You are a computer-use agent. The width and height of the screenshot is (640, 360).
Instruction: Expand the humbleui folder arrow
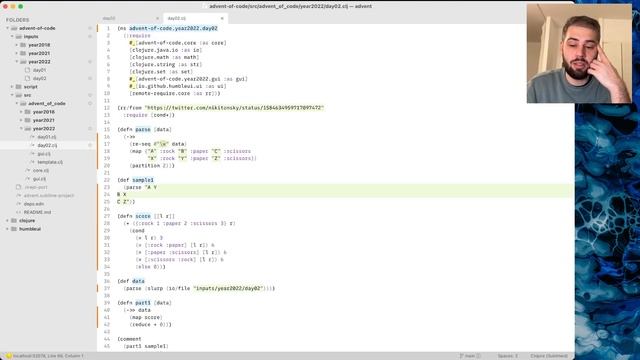(x=7, y=229)
